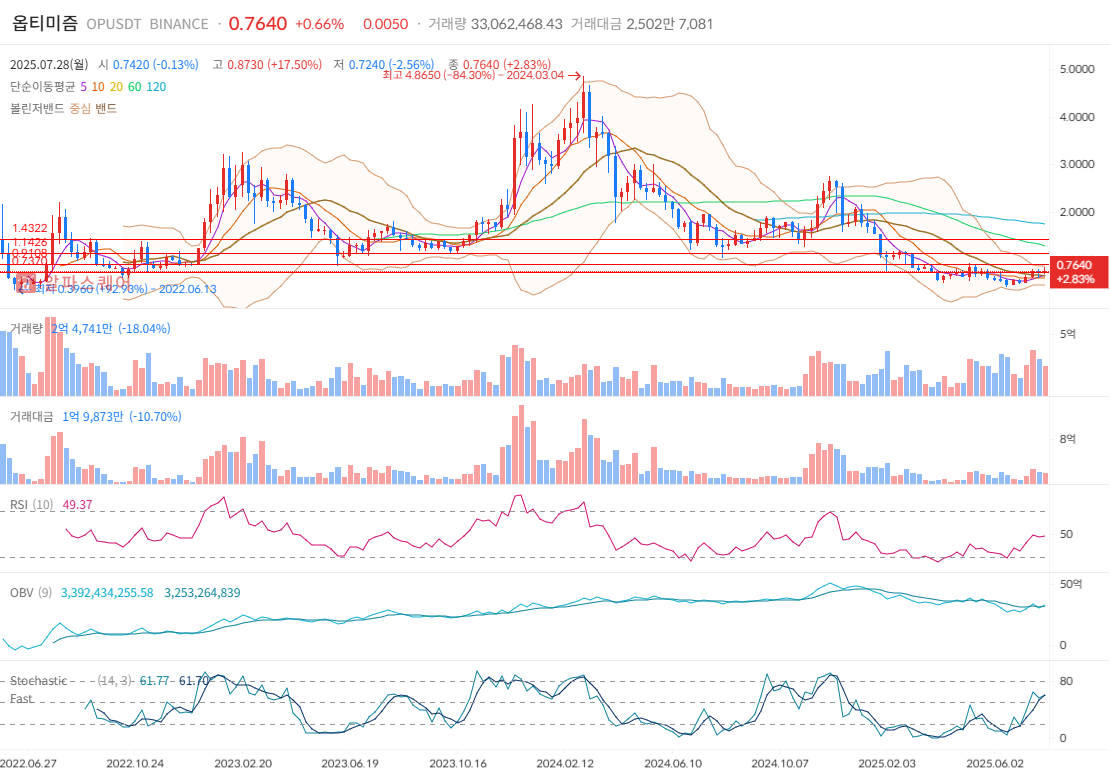Click the 8억 trade amount axis label
Viewport: 1110px width, 778px height.
pyautogui.click(x=1068, y=439)
